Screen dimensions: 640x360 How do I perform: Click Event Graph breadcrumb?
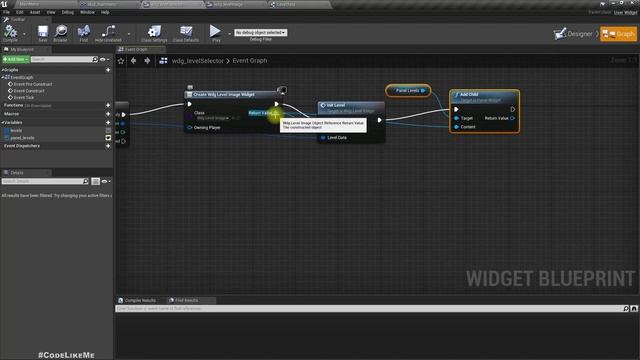coord(250,61)
